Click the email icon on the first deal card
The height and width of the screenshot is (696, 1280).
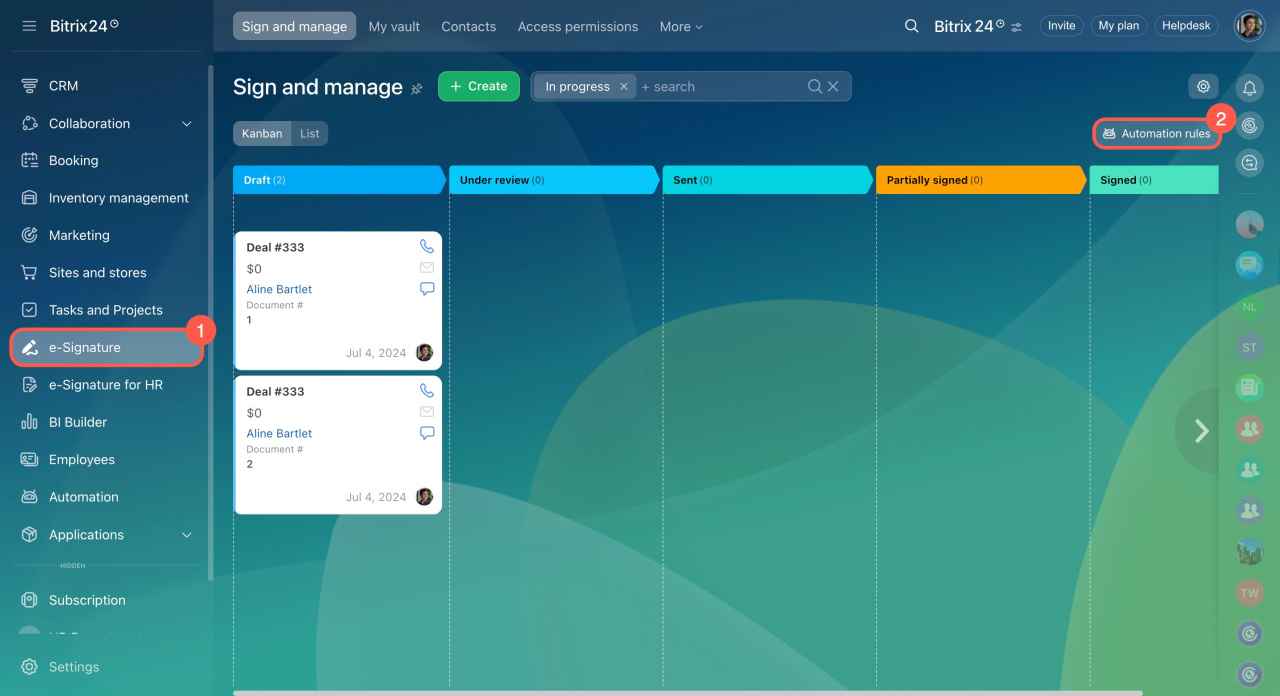[427, 268]
